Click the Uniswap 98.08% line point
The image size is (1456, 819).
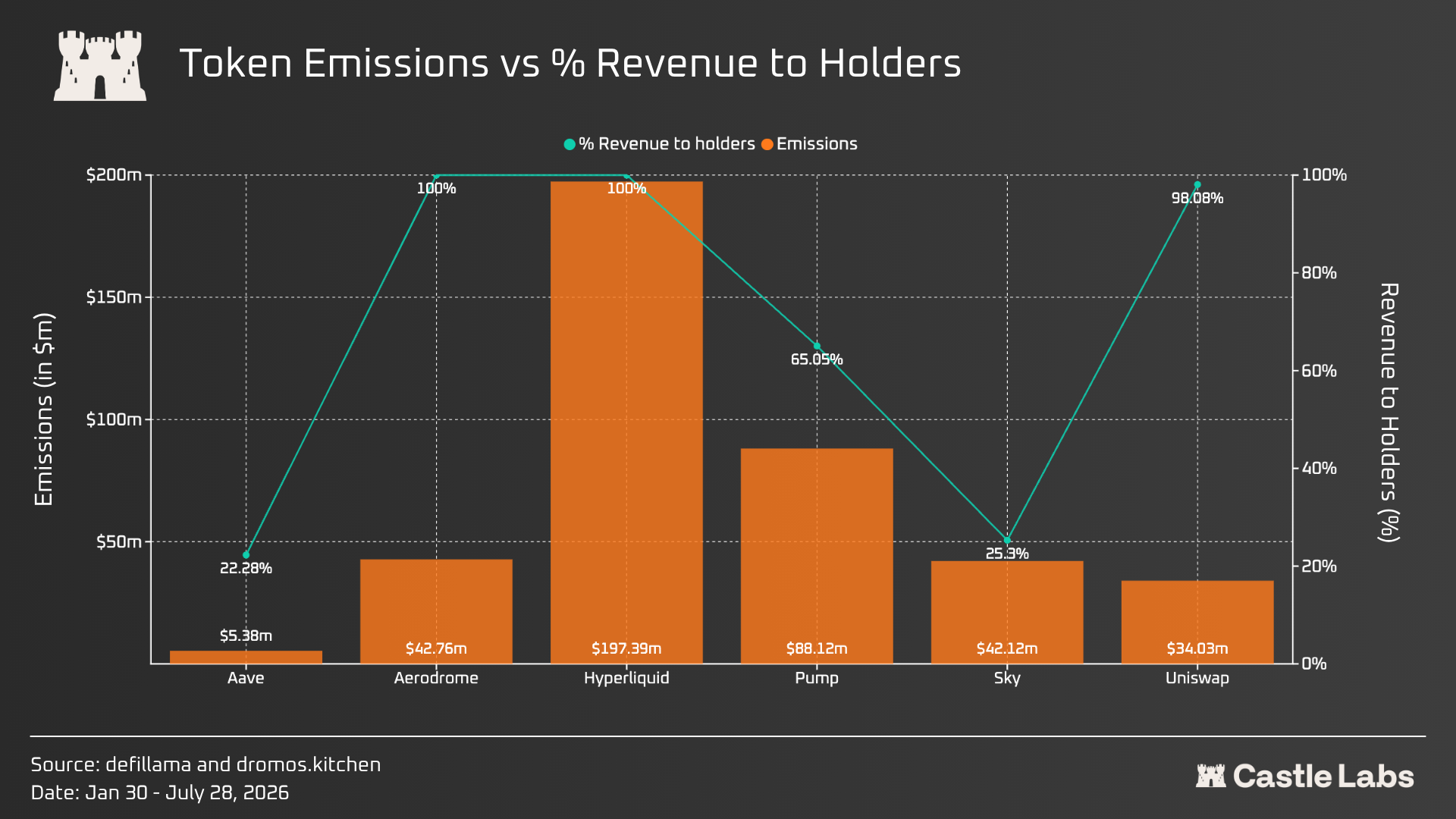click(x=1197, y=184)
